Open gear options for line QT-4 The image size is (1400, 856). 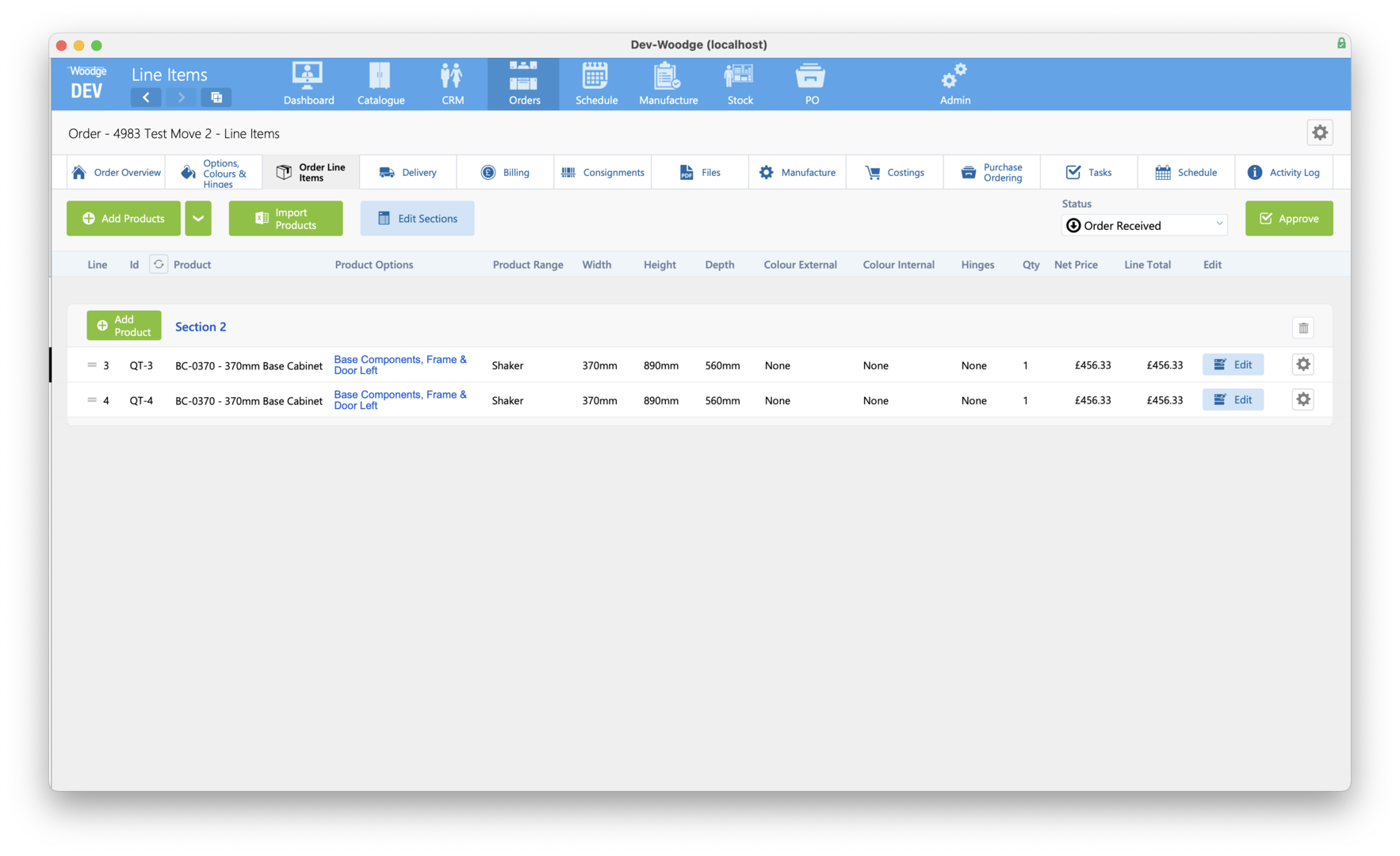coord(1303,399)
